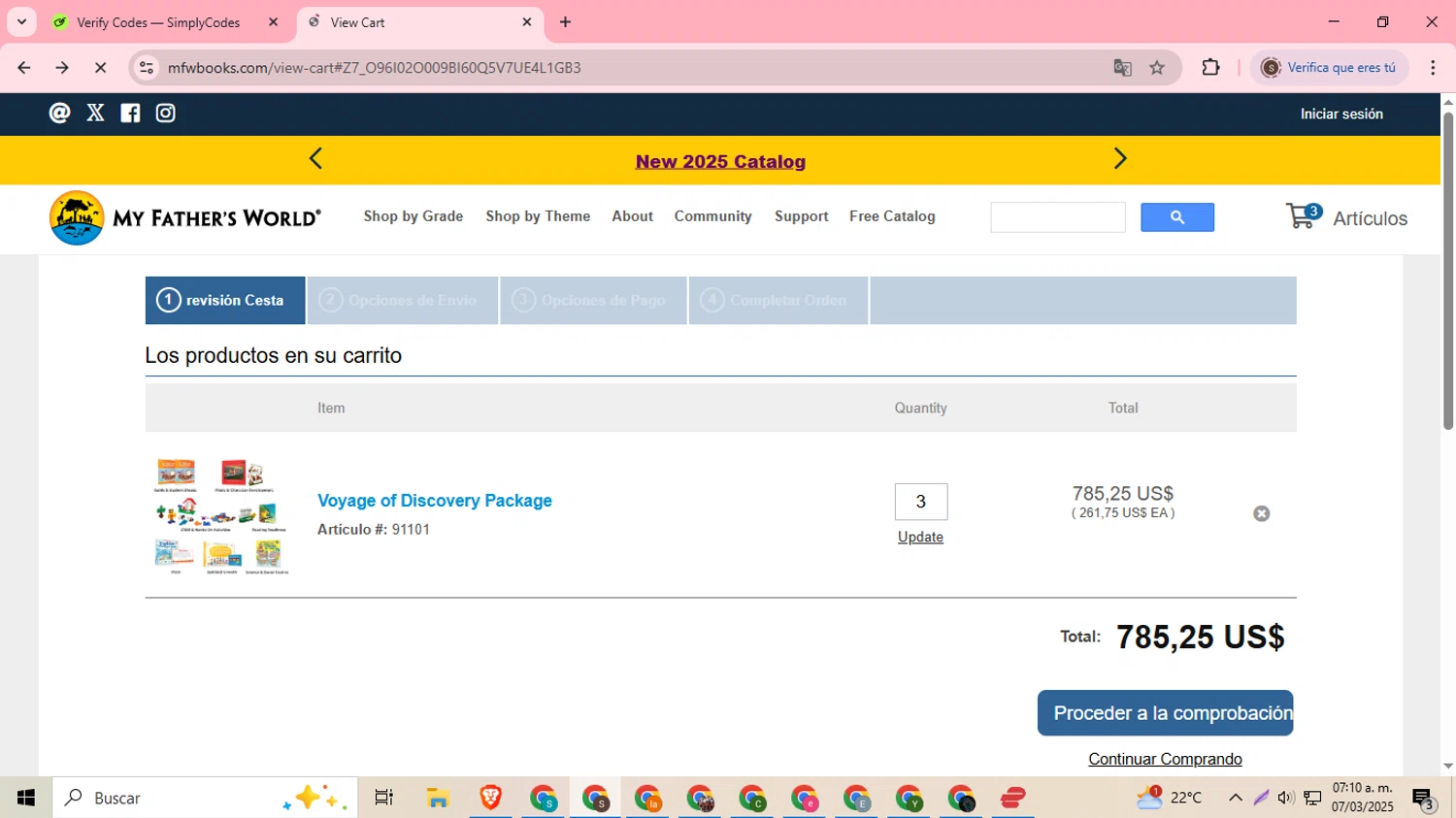Click the 'Verifica que eres tú' profile chip
1456x818 pixels.
[x=1329, y=68]
